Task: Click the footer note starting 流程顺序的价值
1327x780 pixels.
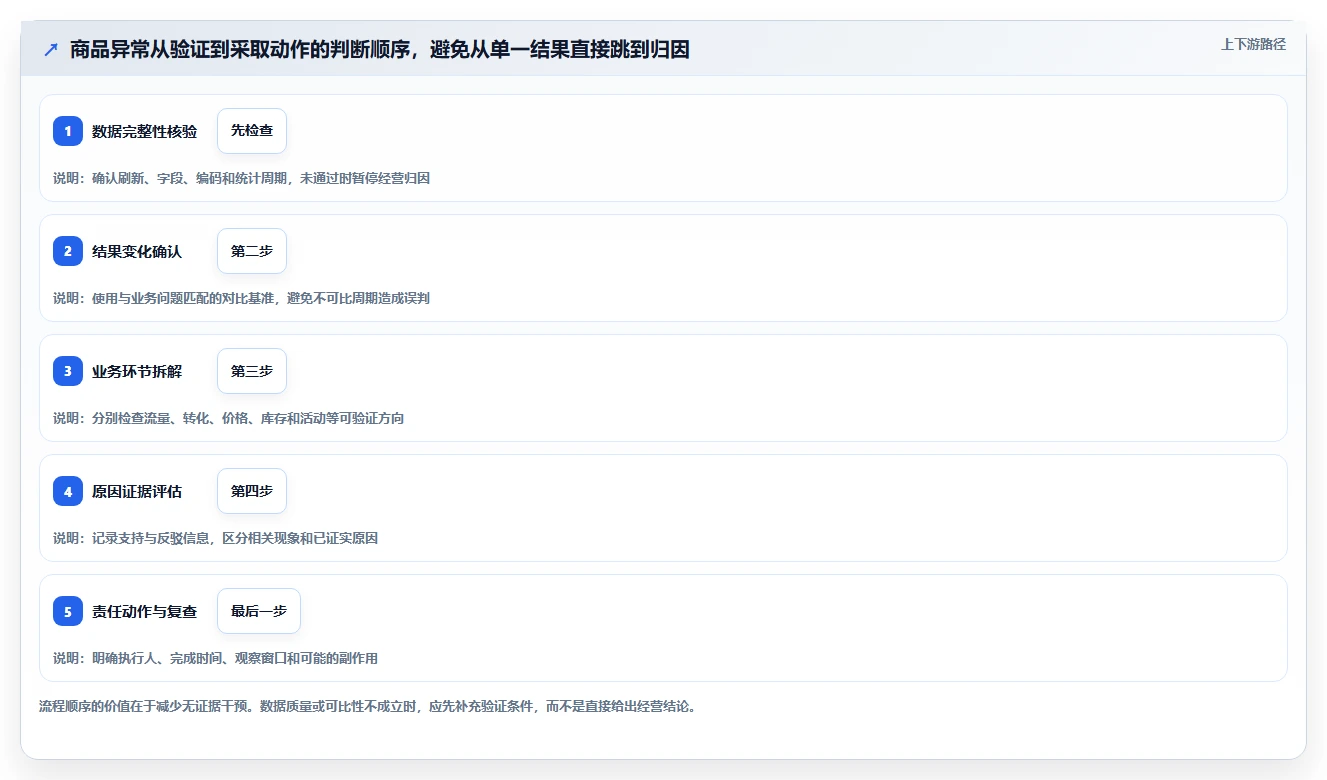Action: click(367, 706)
